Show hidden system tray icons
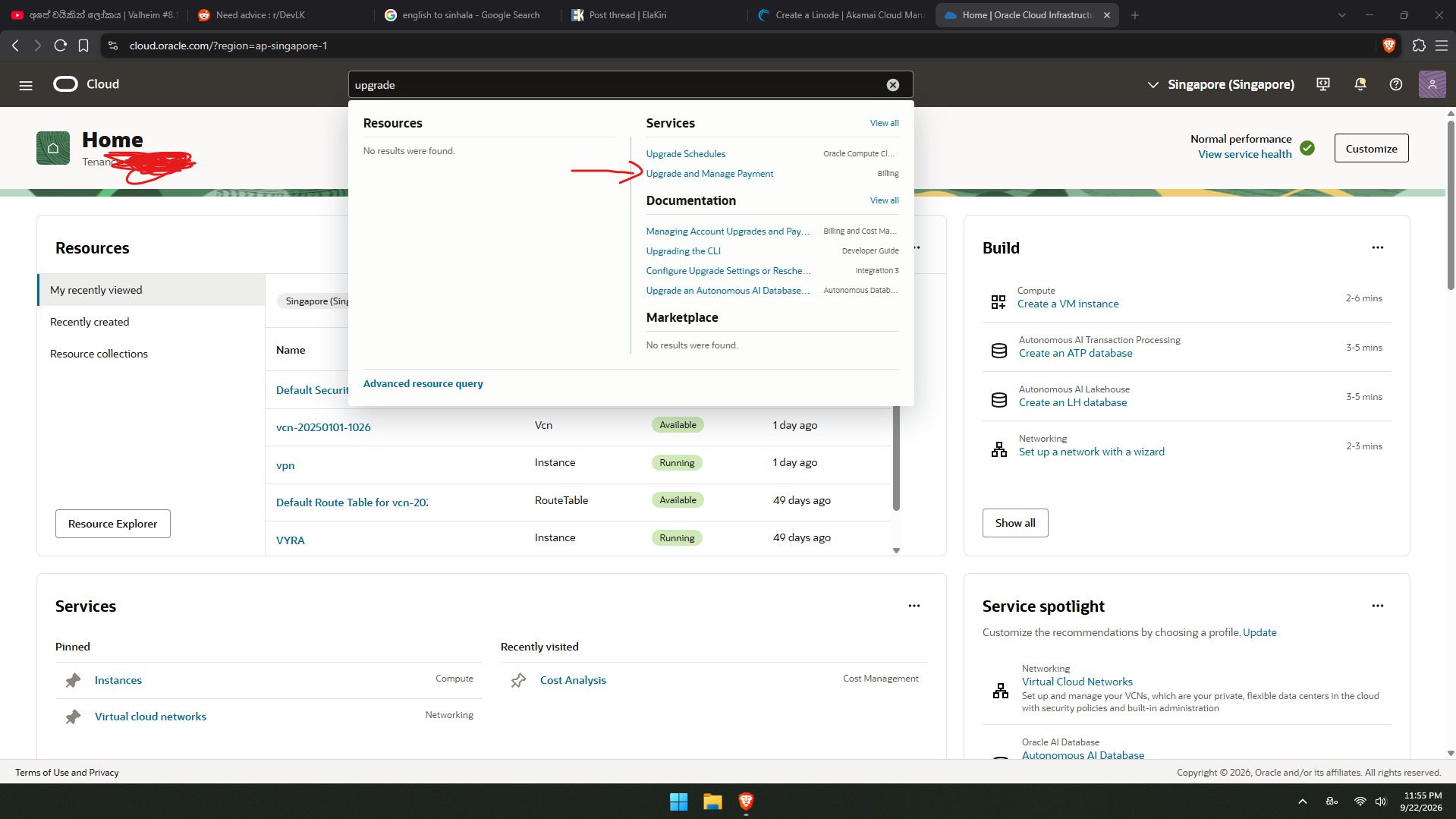 point(1303,802)
